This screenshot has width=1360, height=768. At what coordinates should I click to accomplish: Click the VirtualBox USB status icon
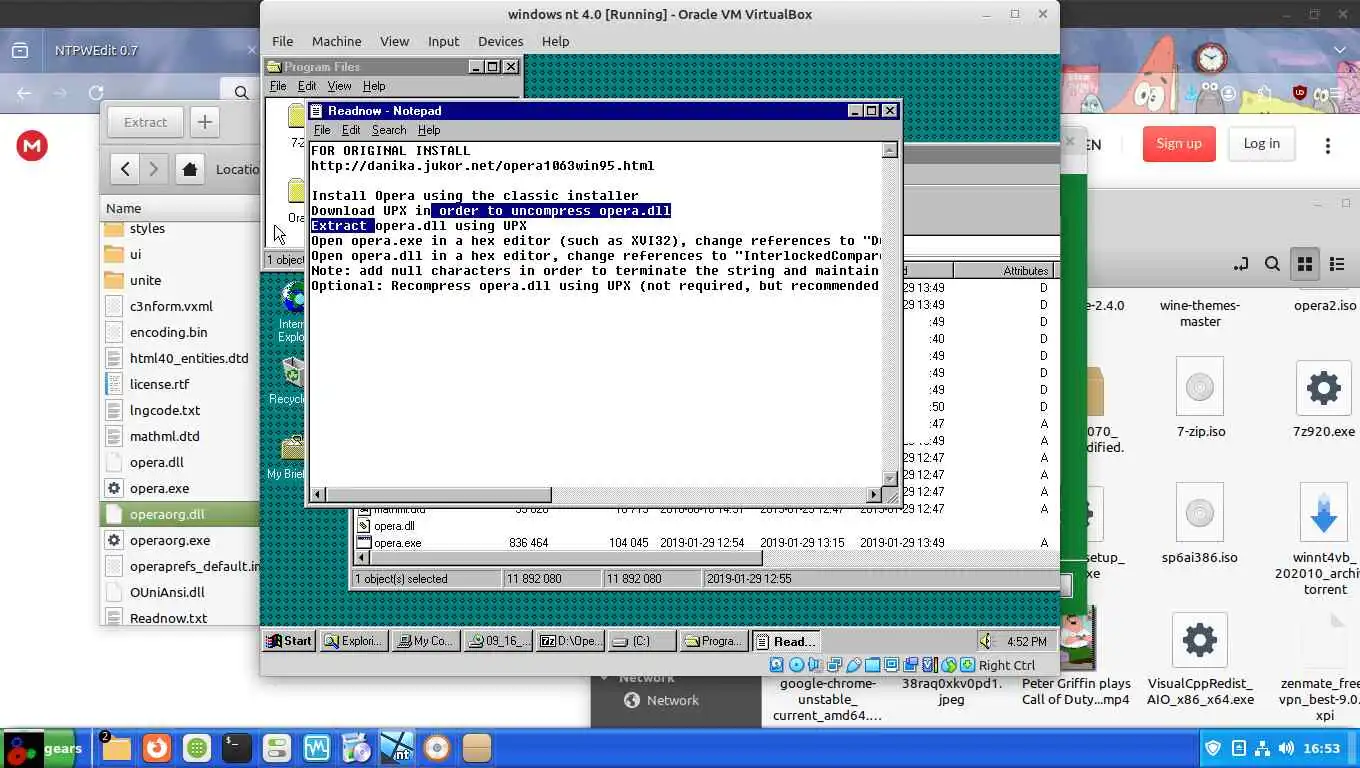pyautogui.click(x=854, y=665)
